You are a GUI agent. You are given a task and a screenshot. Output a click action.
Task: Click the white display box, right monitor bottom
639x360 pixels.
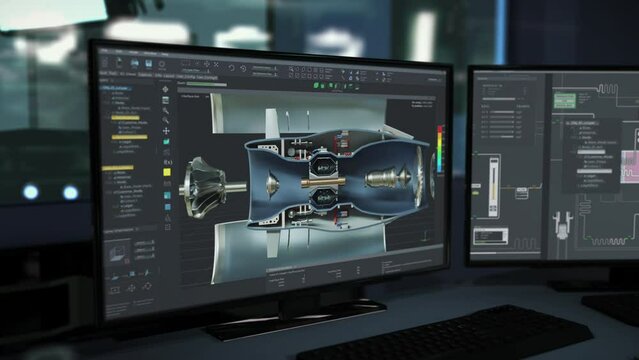[490, 236]
